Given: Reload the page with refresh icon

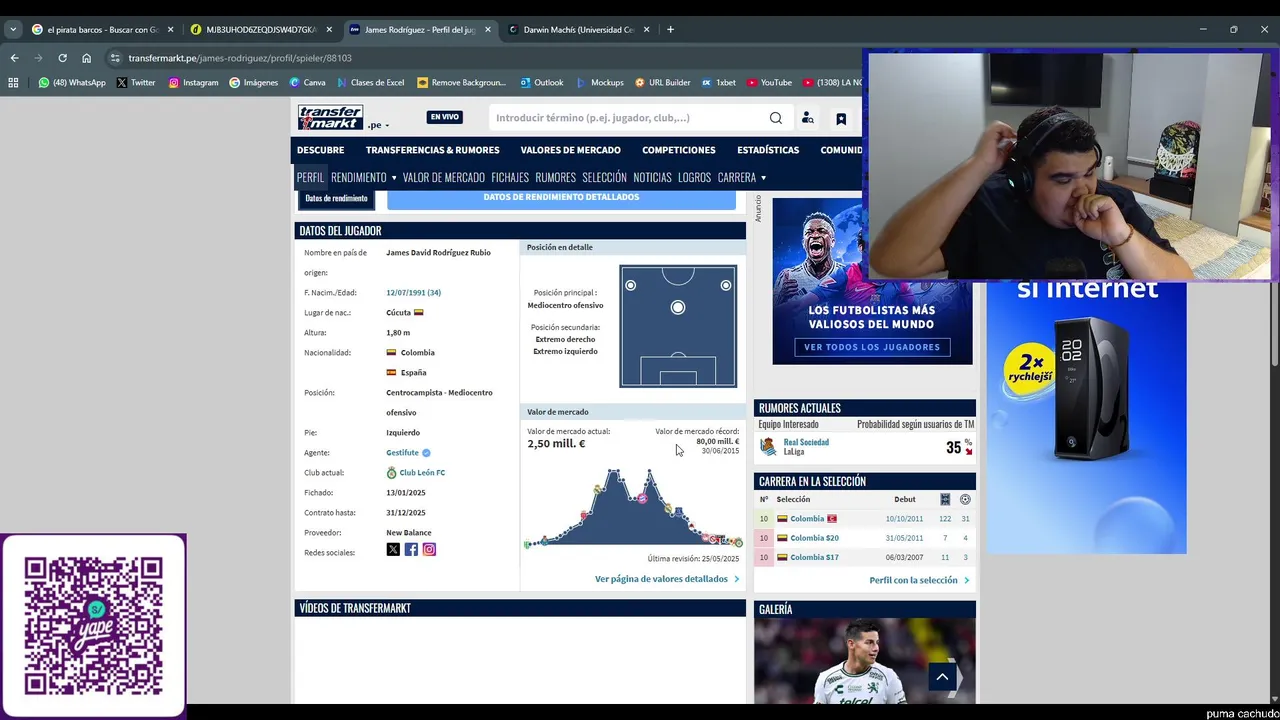Looking at the screenshot, I should (62, 58).
